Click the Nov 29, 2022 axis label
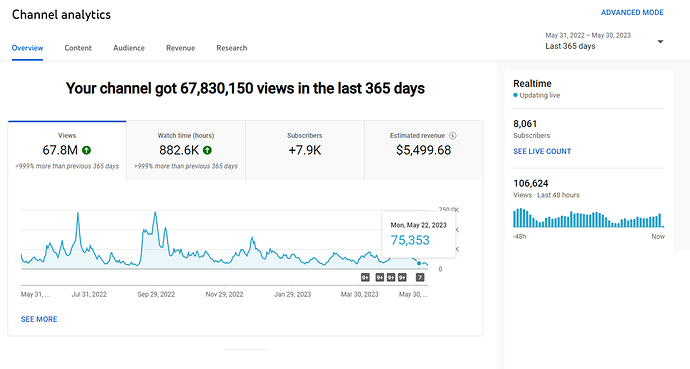The width and height of the screenshot is (690, 369). pos(224,295)
